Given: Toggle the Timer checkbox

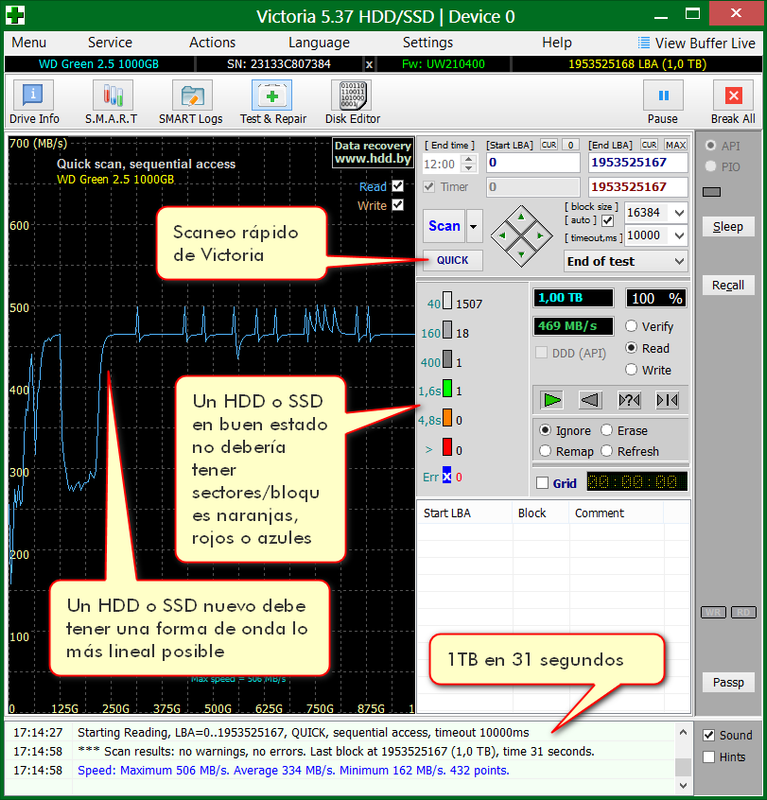Looking at the screenshot, I should click(429, 187).
